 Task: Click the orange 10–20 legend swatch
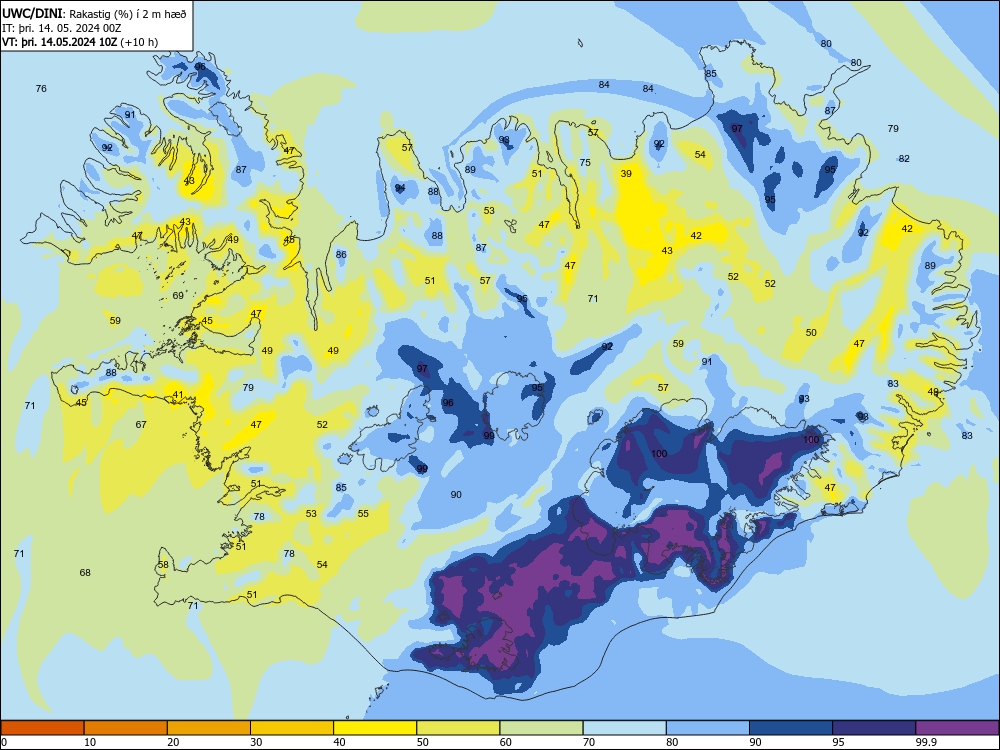126,728
